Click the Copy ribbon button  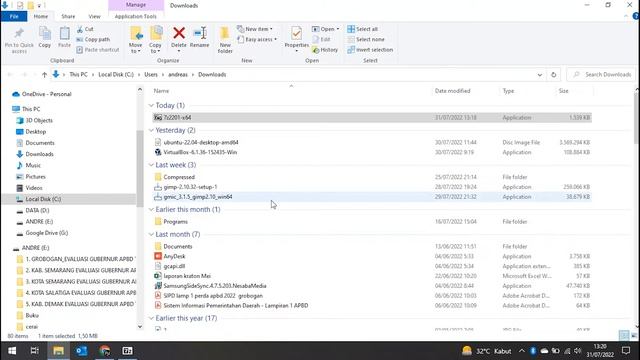pos(44,38)
